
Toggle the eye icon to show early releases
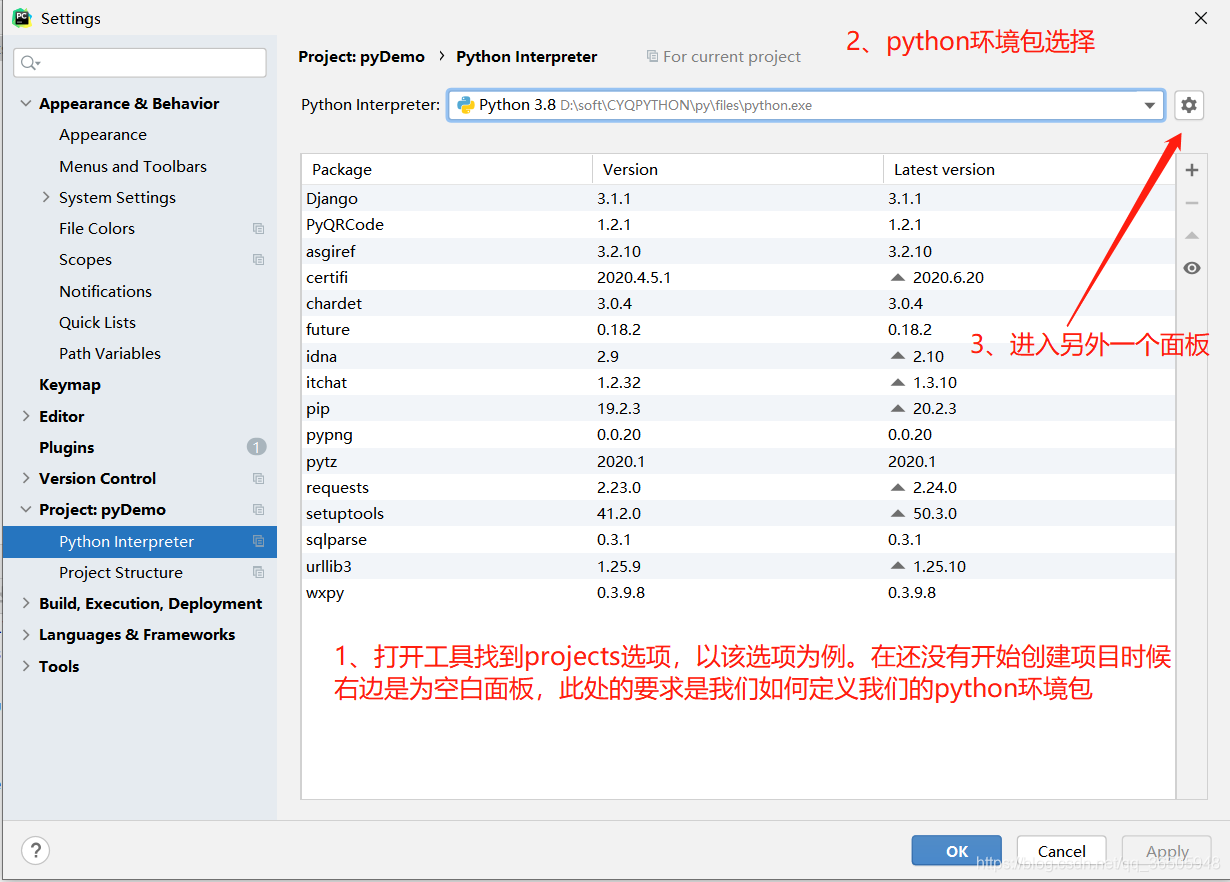click(x=1192, y=268)
